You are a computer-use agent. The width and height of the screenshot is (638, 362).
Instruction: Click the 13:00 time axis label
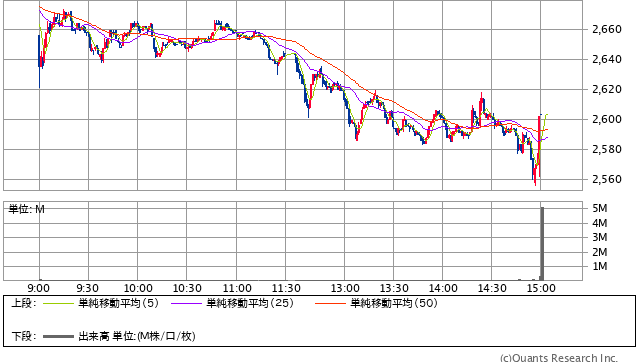click(x=345, y=288)
